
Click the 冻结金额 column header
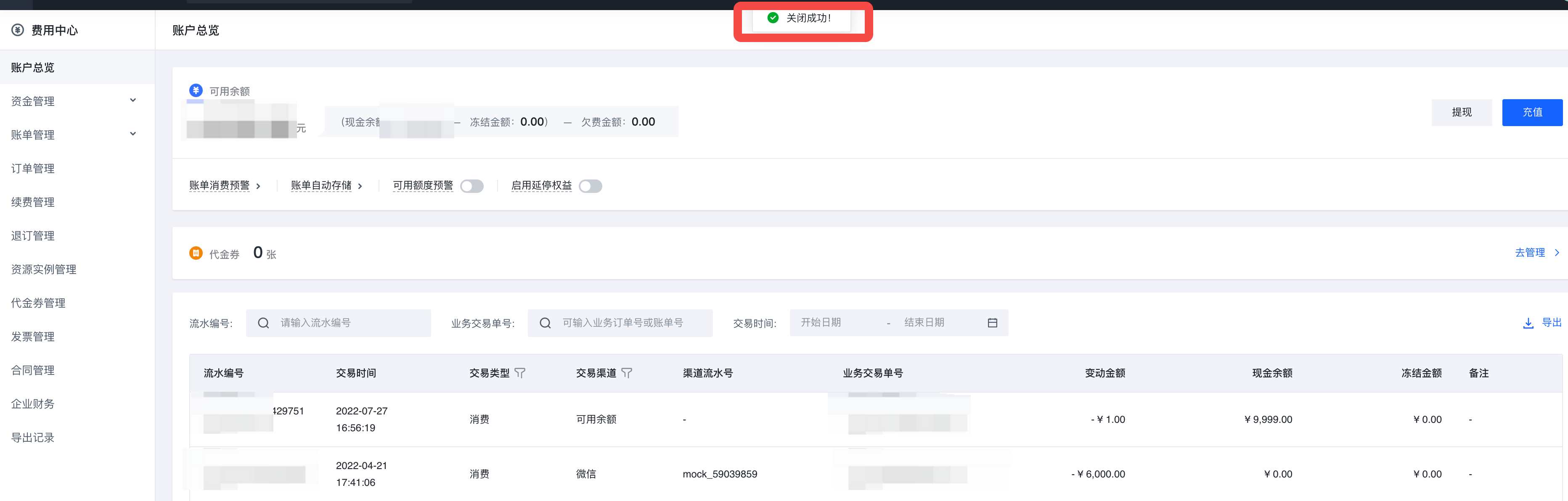point(1421,373)
